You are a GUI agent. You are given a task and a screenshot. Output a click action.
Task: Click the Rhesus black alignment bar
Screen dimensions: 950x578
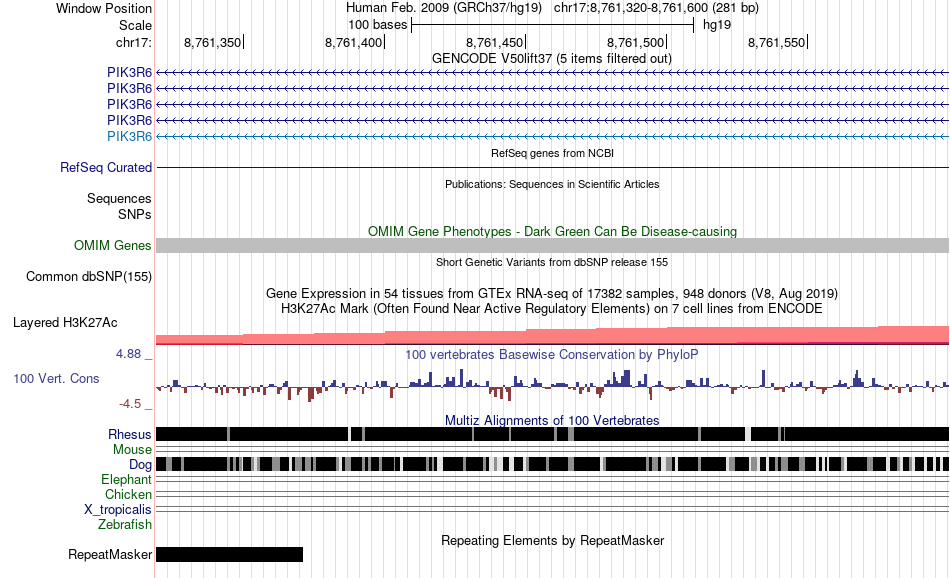(553, 434)
